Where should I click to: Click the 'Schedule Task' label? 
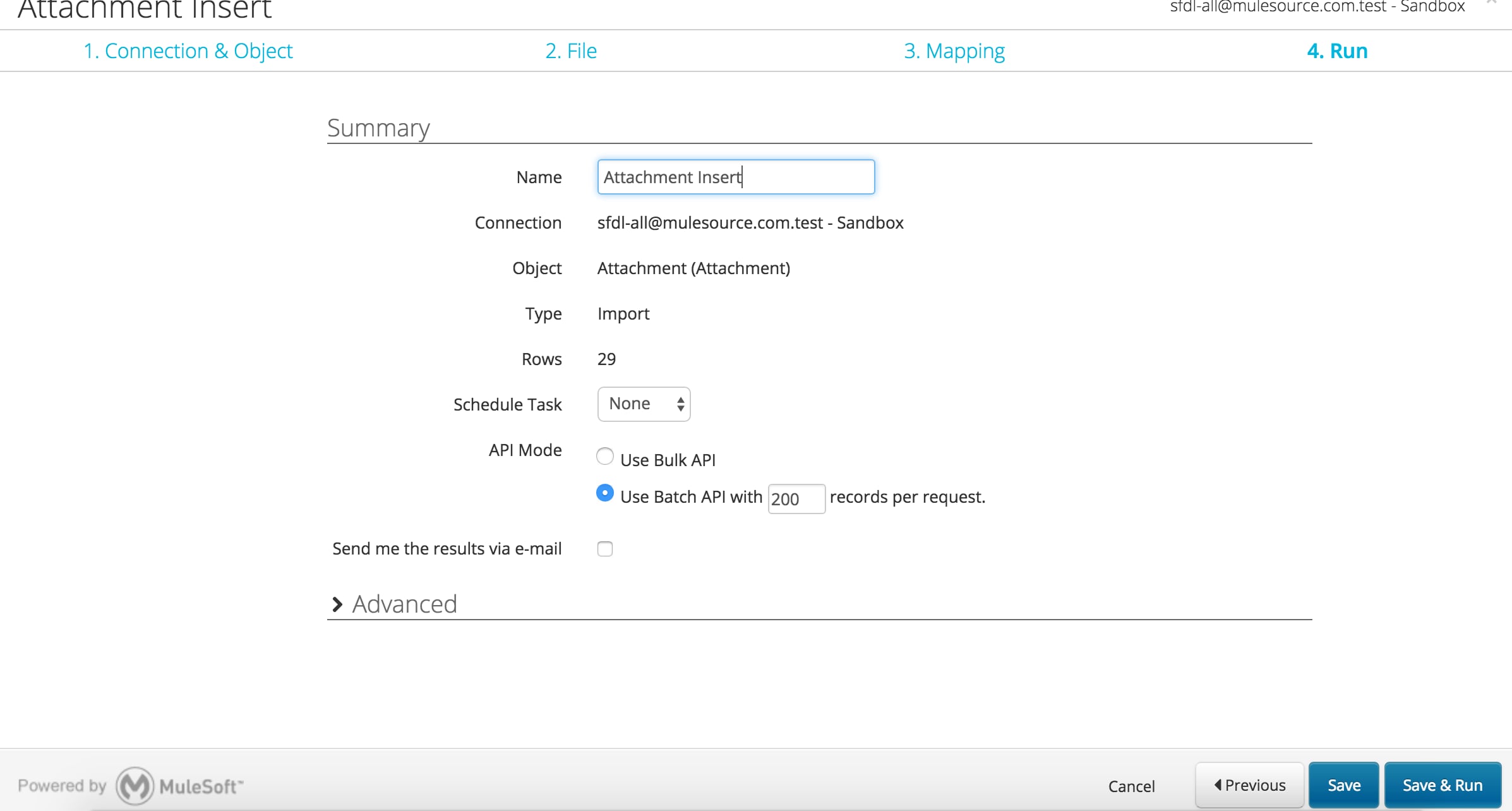(507, 404)
